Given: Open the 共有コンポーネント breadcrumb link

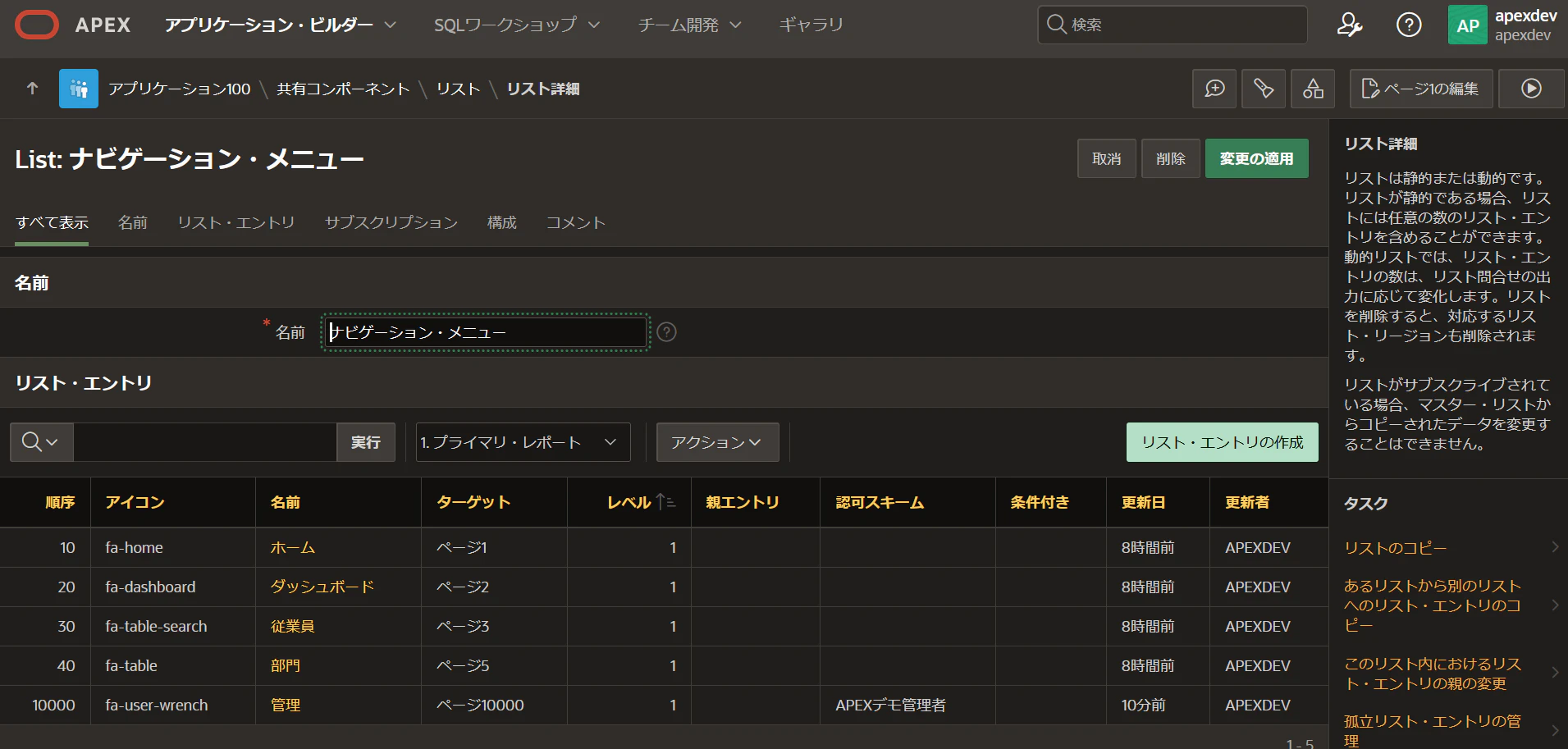Looking at the screenshot, I should coord(343,89).
